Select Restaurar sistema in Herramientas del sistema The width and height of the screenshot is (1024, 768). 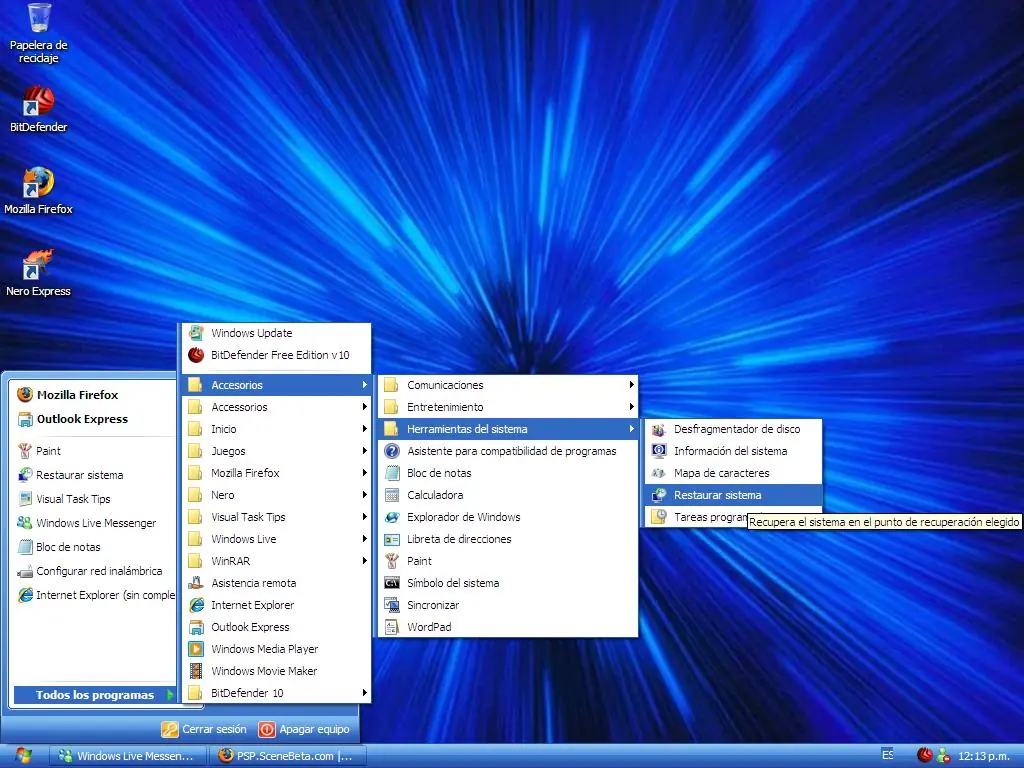point(733,495)
